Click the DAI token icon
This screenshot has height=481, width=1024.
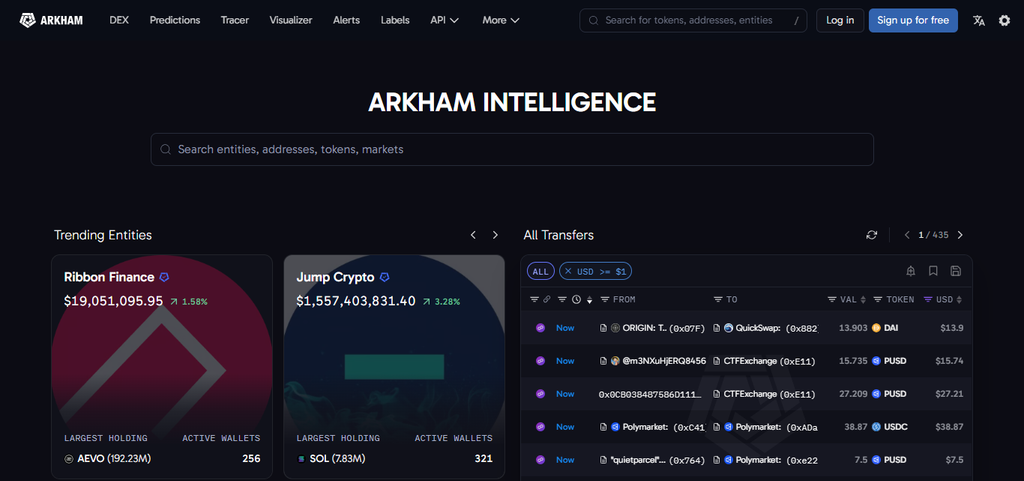tap(876, 328)
